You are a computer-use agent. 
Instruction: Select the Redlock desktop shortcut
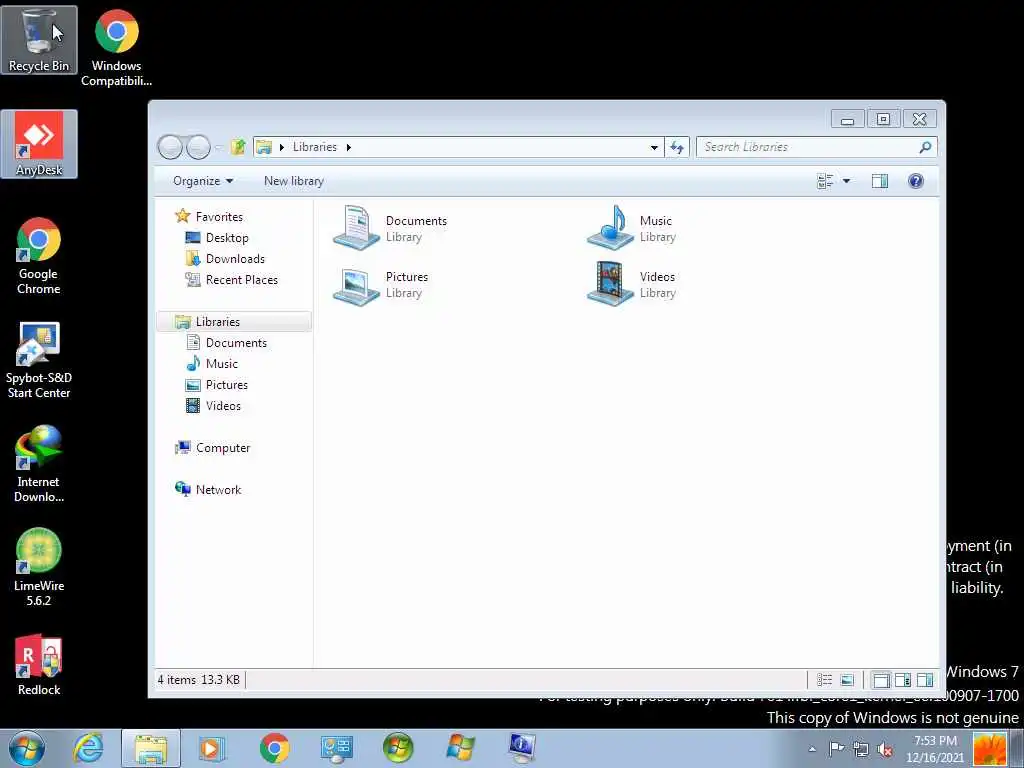tap(39, 664)
